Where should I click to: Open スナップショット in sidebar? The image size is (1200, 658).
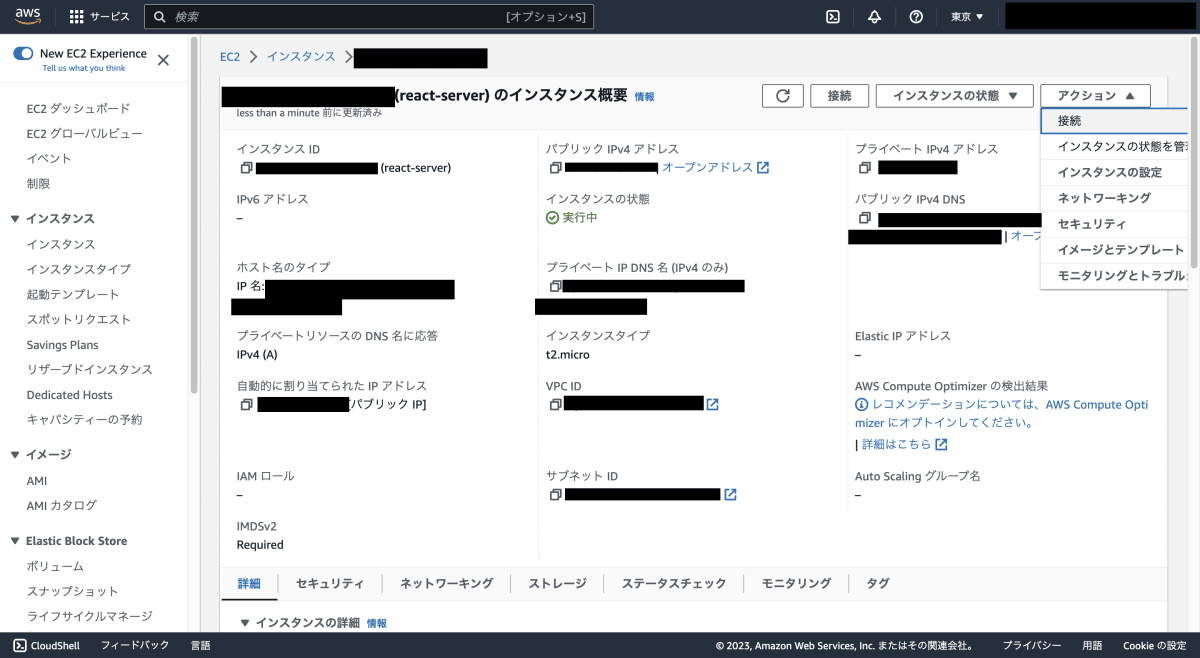72,592
